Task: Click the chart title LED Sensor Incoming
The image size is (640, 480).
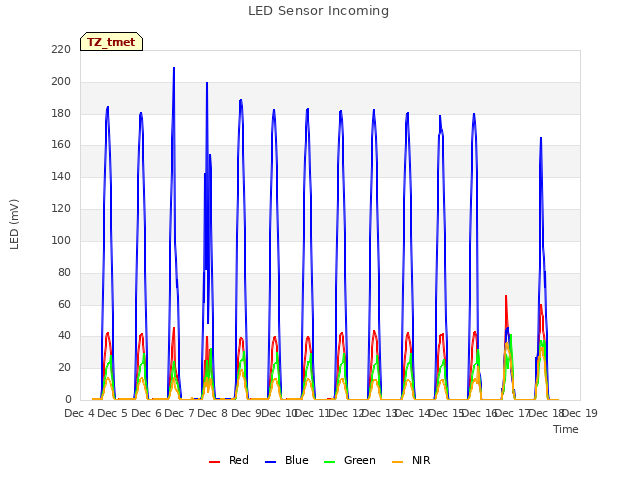Action: point(318,11)
